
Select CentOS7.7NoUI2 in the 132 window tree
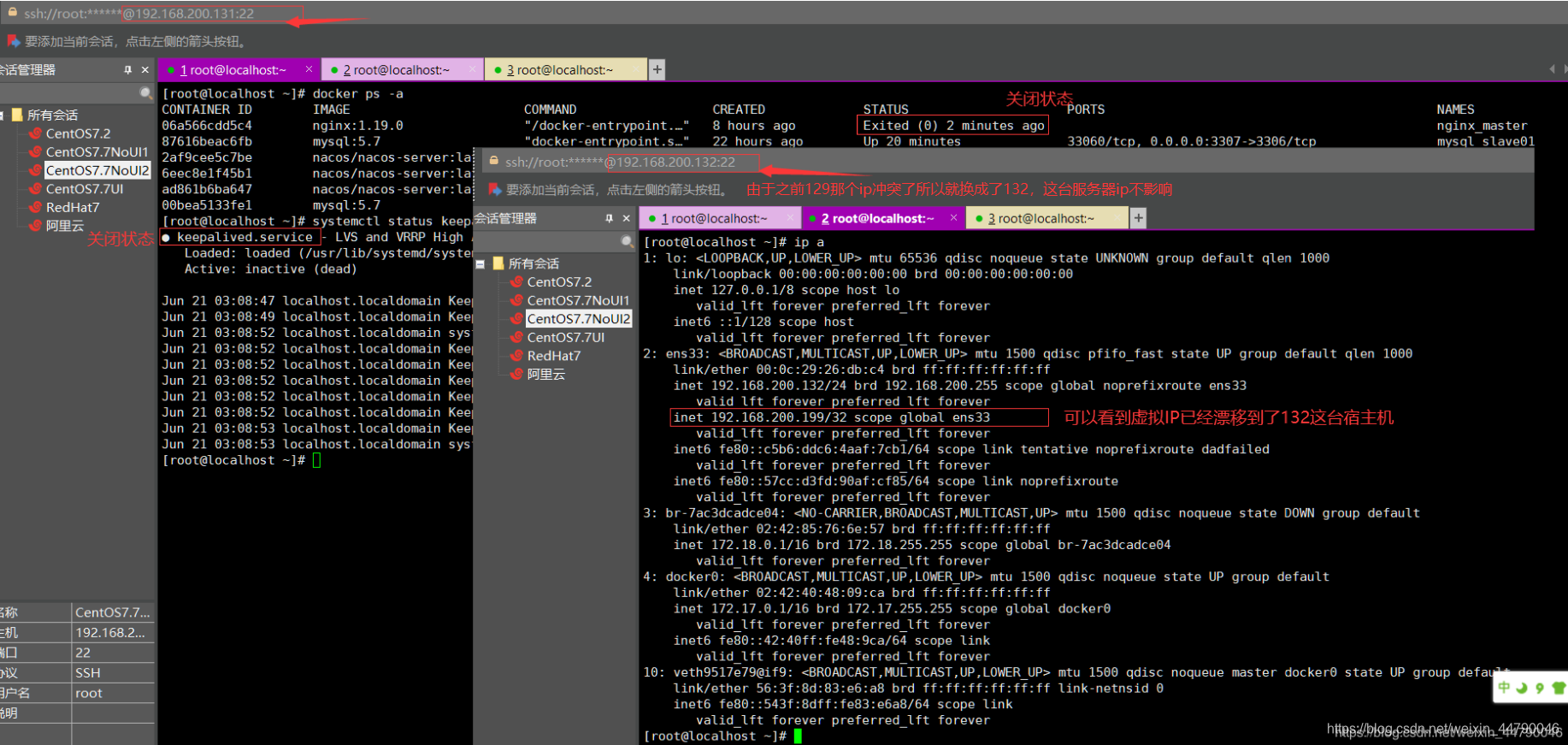click(x=579, y=318)
